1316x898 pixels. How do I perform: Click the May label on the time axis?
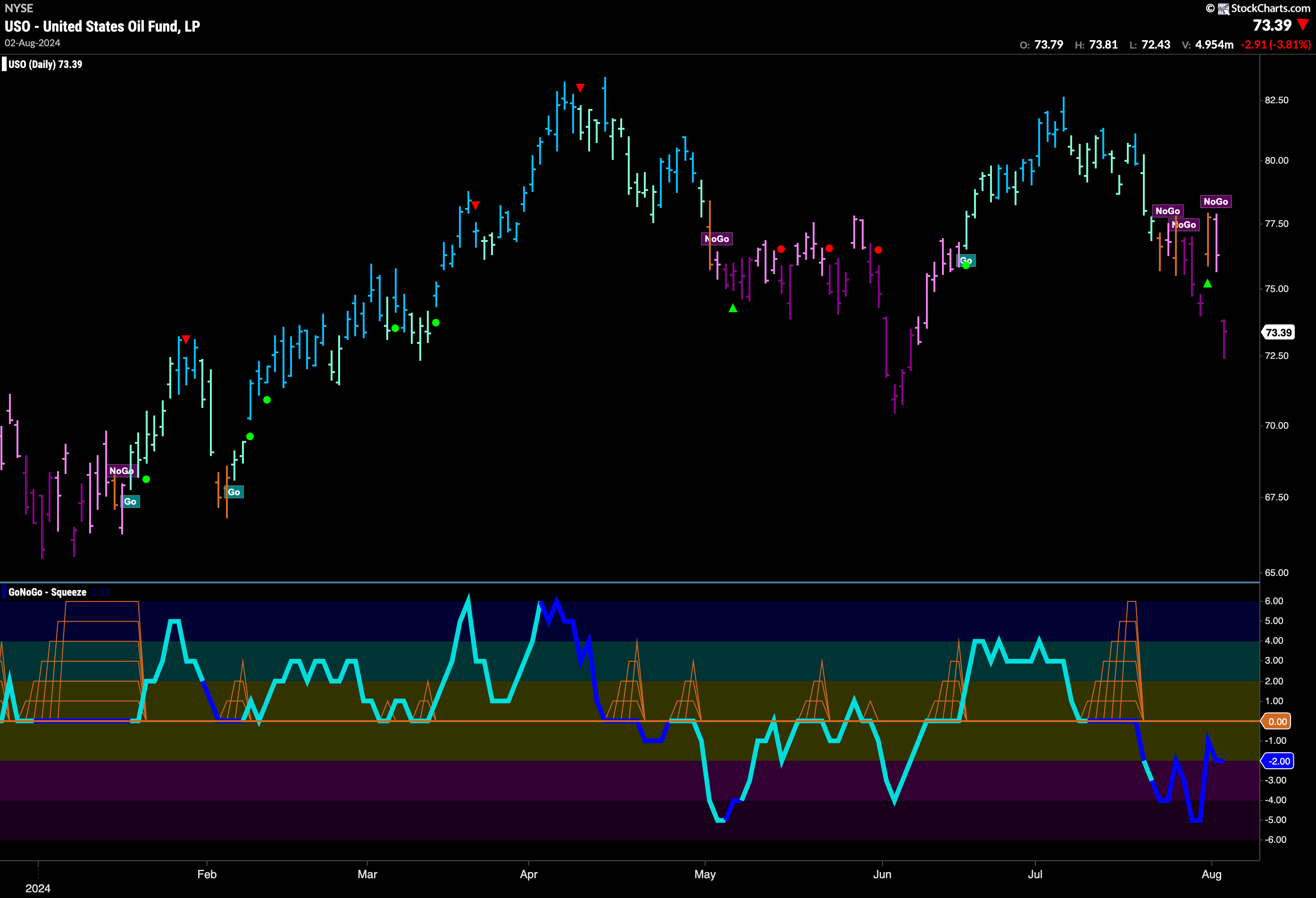705,874
